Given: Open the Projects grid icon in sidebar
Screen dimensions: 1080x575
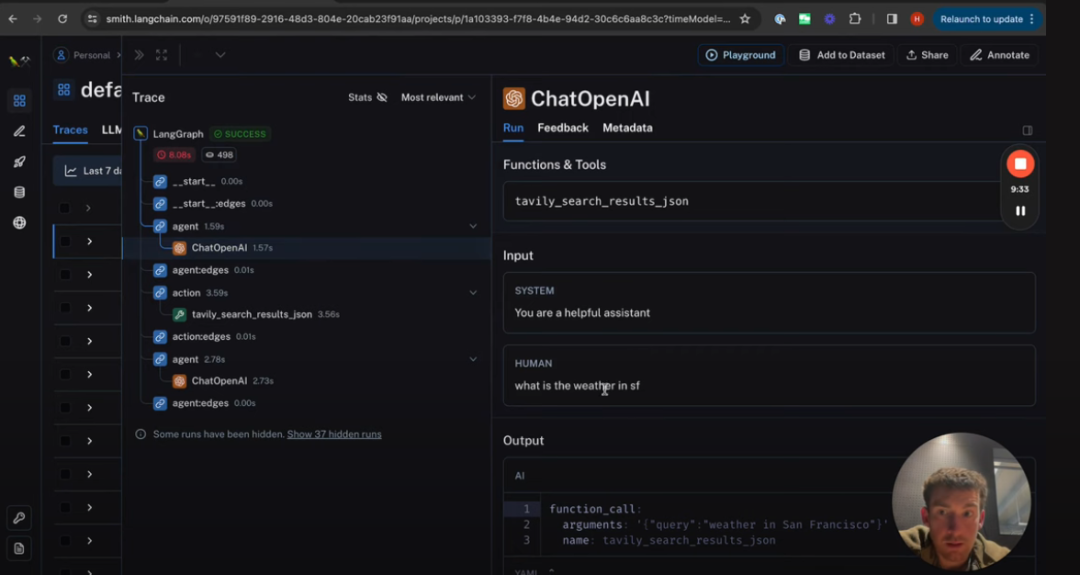Looking at the screenshot, I should (19, 100).
